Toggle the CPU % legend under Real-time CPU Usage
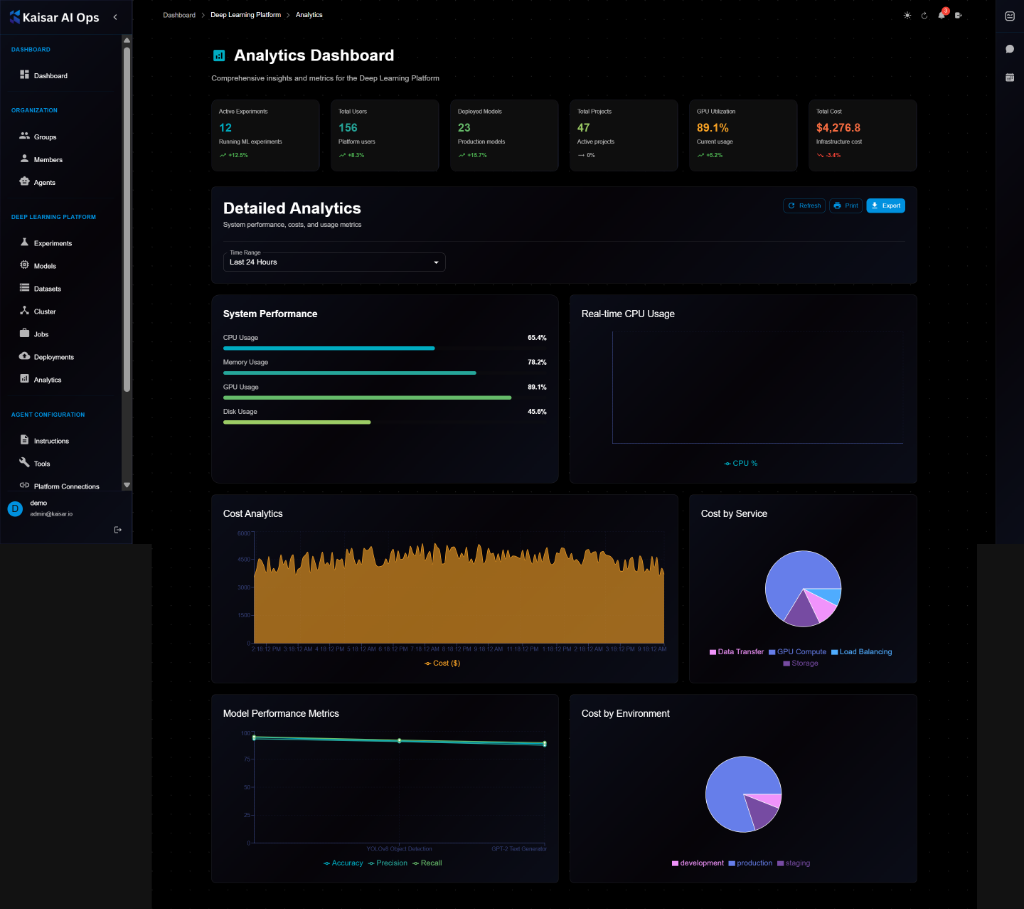Image resolution: width=1024 pixels, height=909 pixels. (741, 463)
